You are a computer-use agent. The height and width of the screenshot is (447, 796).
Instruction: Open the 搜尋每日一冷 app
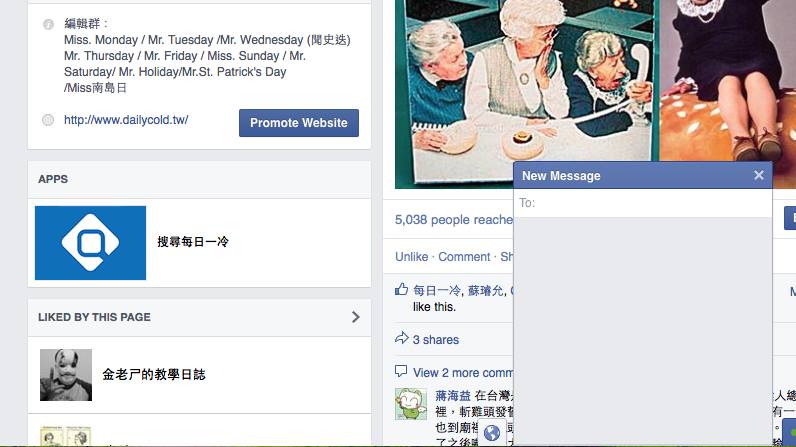point(193,242)
